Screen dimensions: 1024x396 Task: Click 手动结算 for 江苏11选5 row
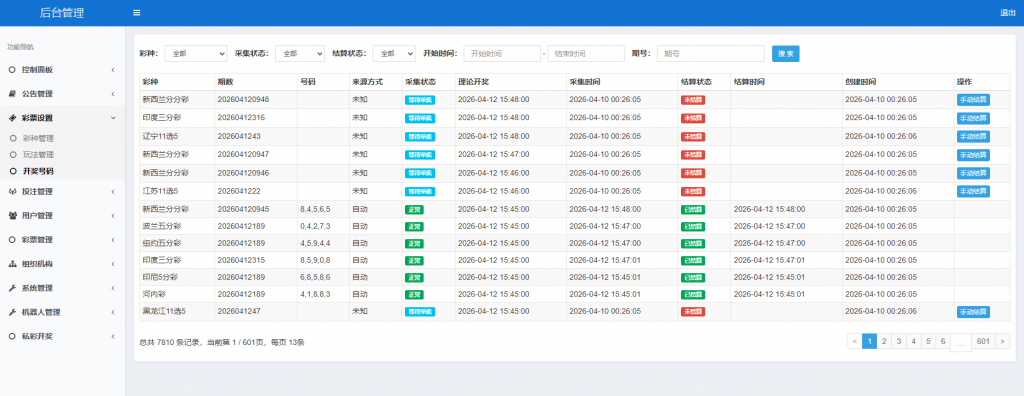point(973,191)
